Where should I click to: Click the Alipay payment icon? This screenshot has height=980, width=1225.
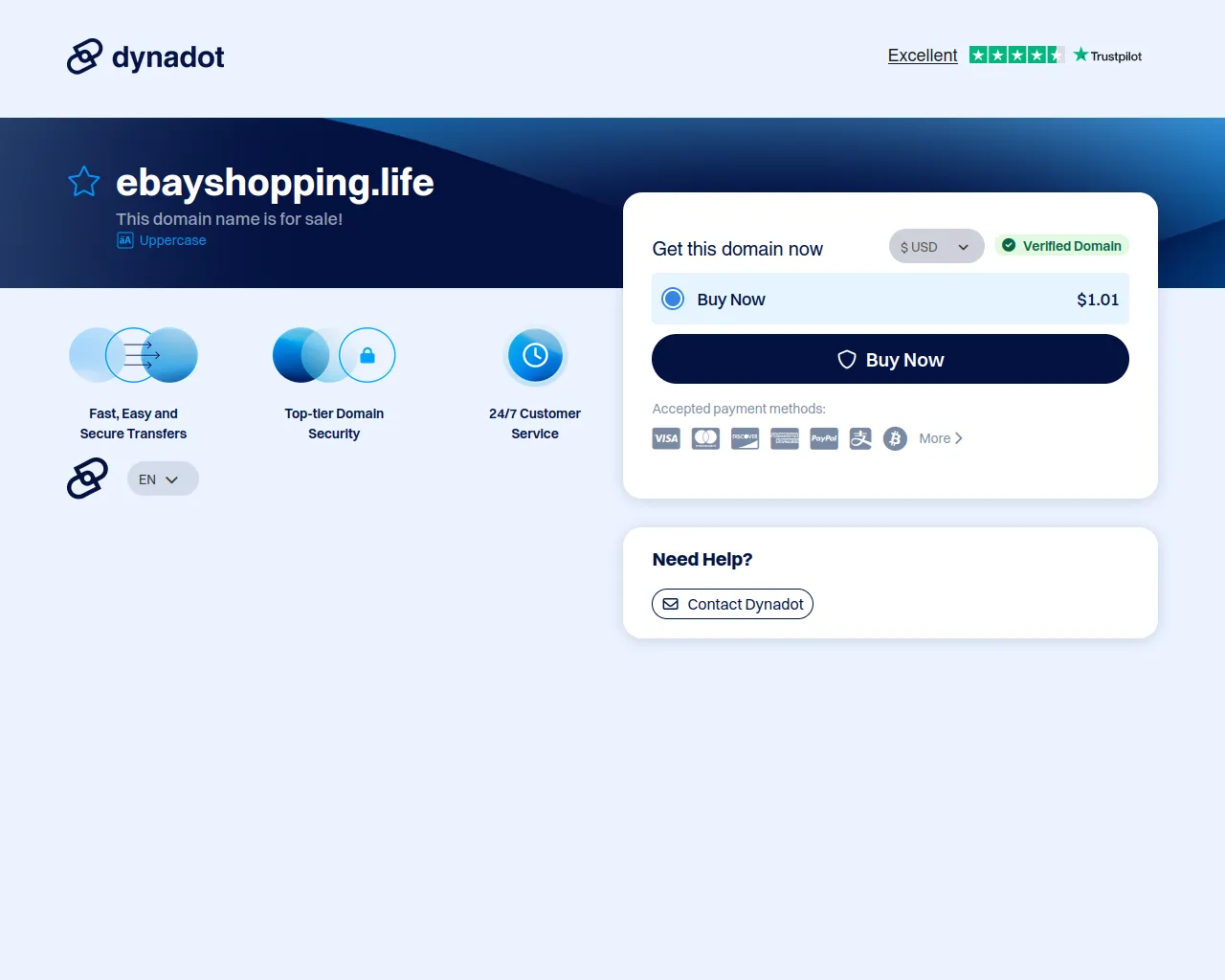860,438
